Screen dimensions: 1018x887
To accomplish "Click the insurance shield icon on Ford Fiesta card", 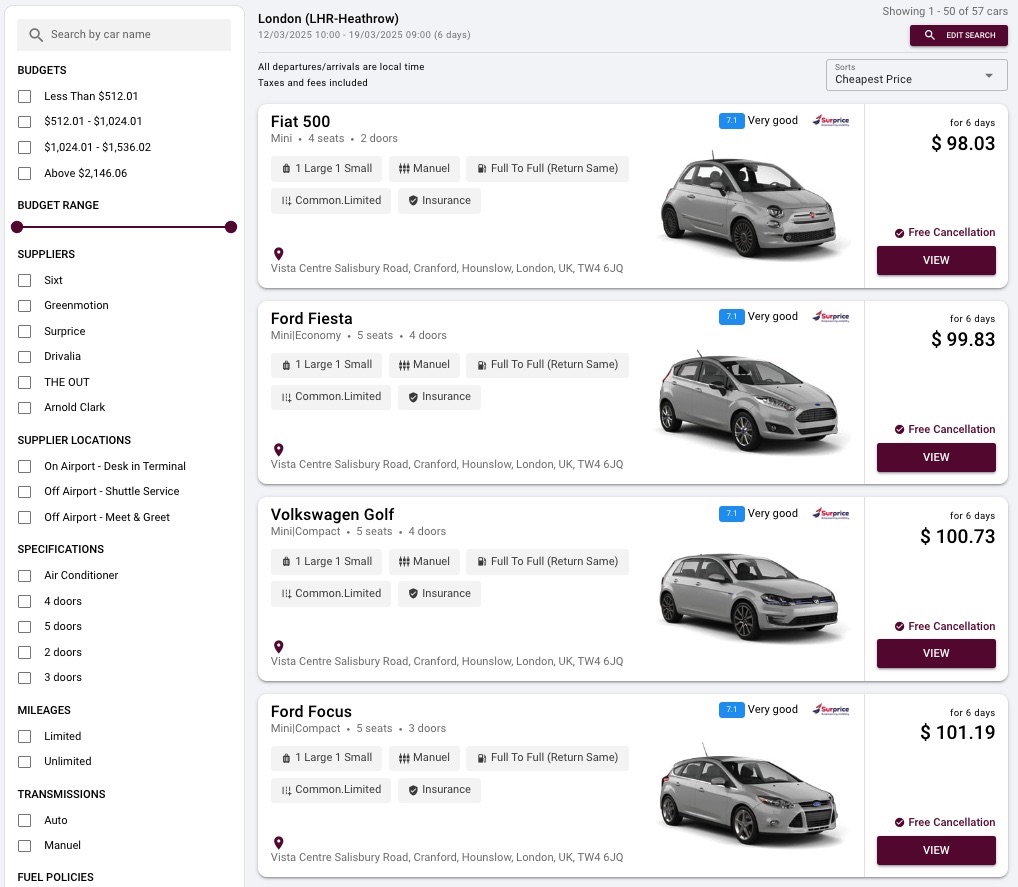I will click(413, 397).
